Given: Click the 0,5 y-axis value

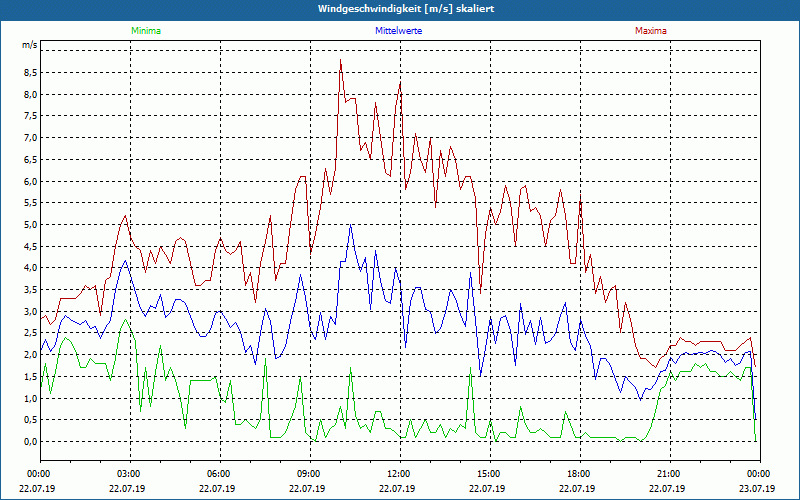Looking at the screenshot, I should (x=30, y=419).
